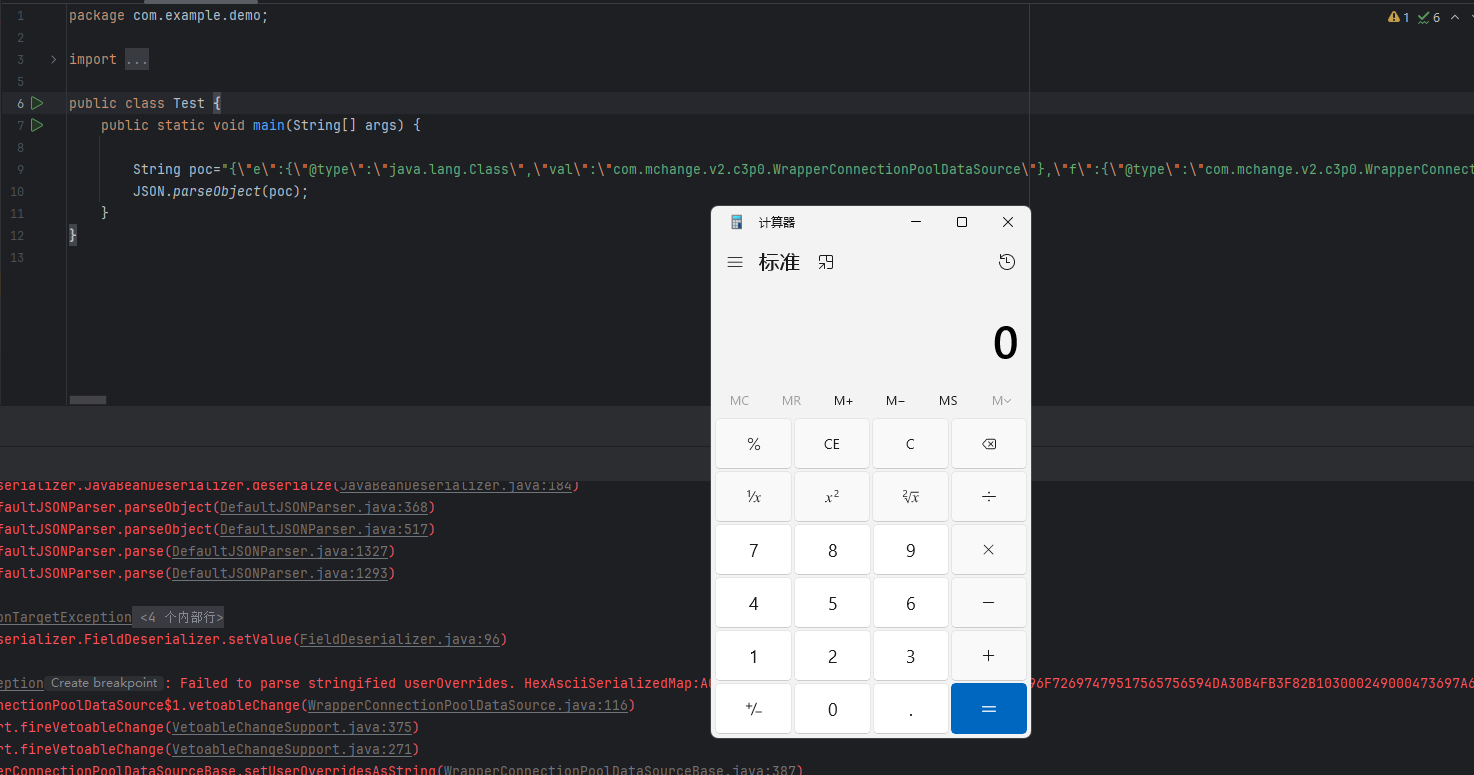Run the Test class via gutter arrow
The image size is (1474, 775).
tap(37, 103)
